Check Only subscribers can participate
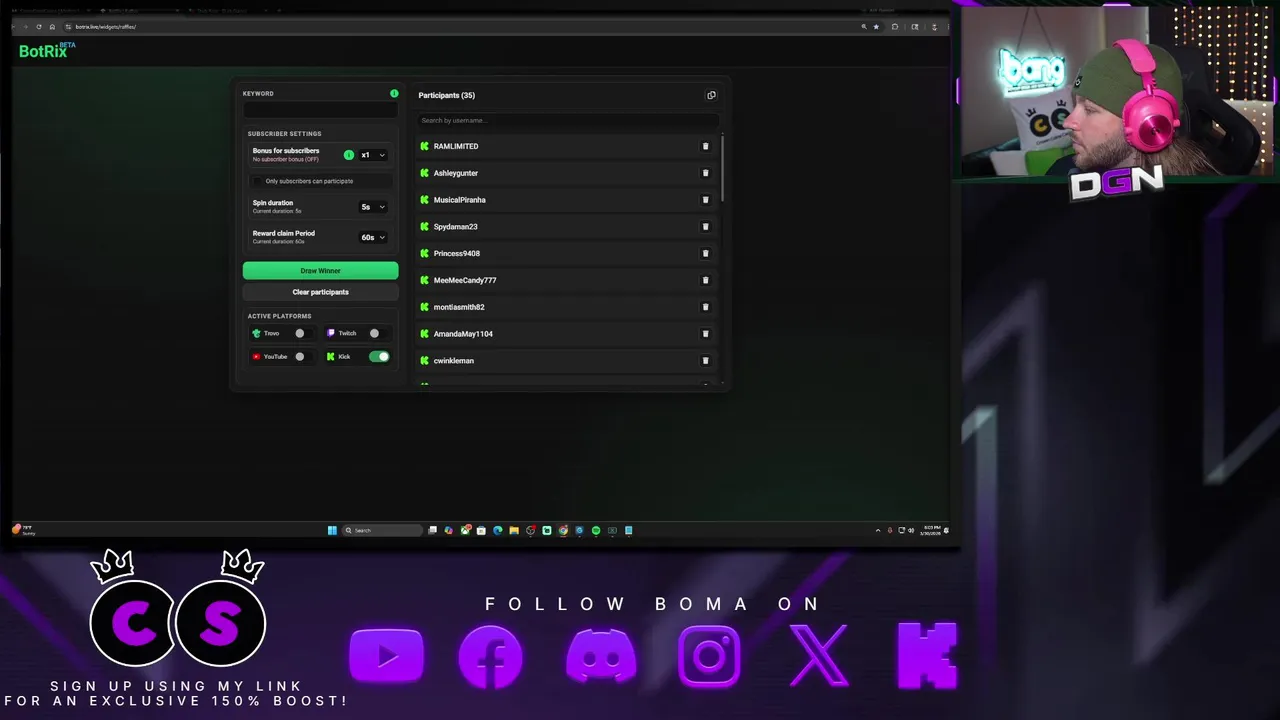The height and width of the screenshot is (720, 1280). click(x=258, y=181)
